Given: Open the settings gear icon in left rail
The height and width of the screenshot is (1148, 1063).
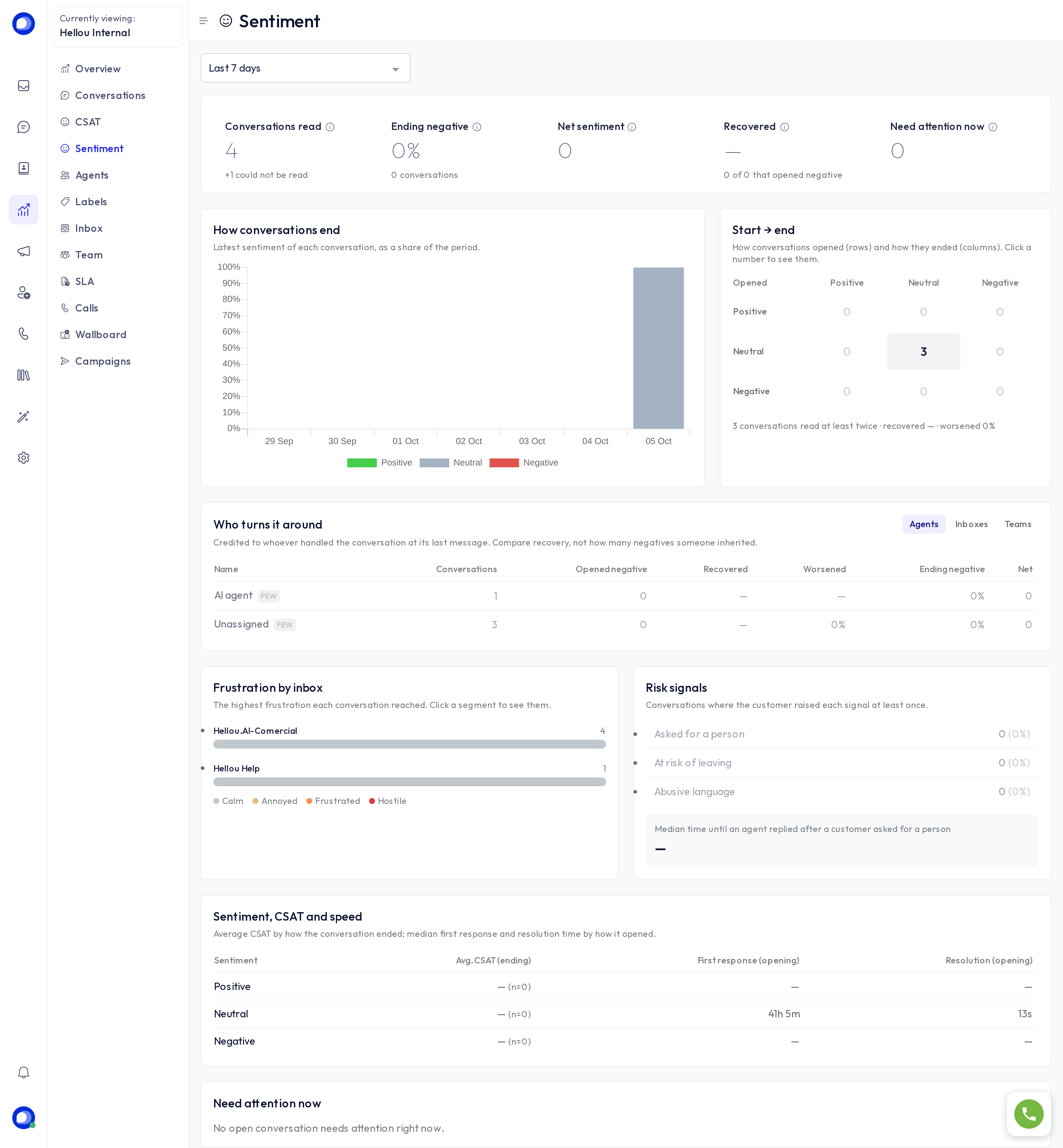Looking at the screenshot, I should pos(24,458).
